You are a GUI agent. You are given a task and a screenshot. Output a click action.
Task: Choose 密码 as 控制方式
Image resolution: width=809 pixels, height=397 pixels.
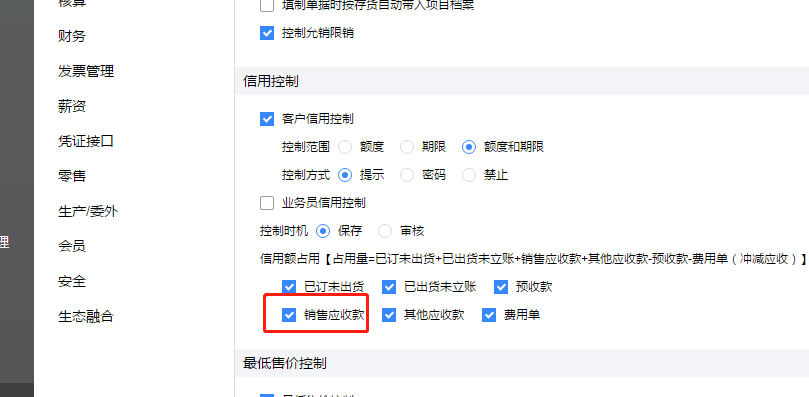pos(407,175)
